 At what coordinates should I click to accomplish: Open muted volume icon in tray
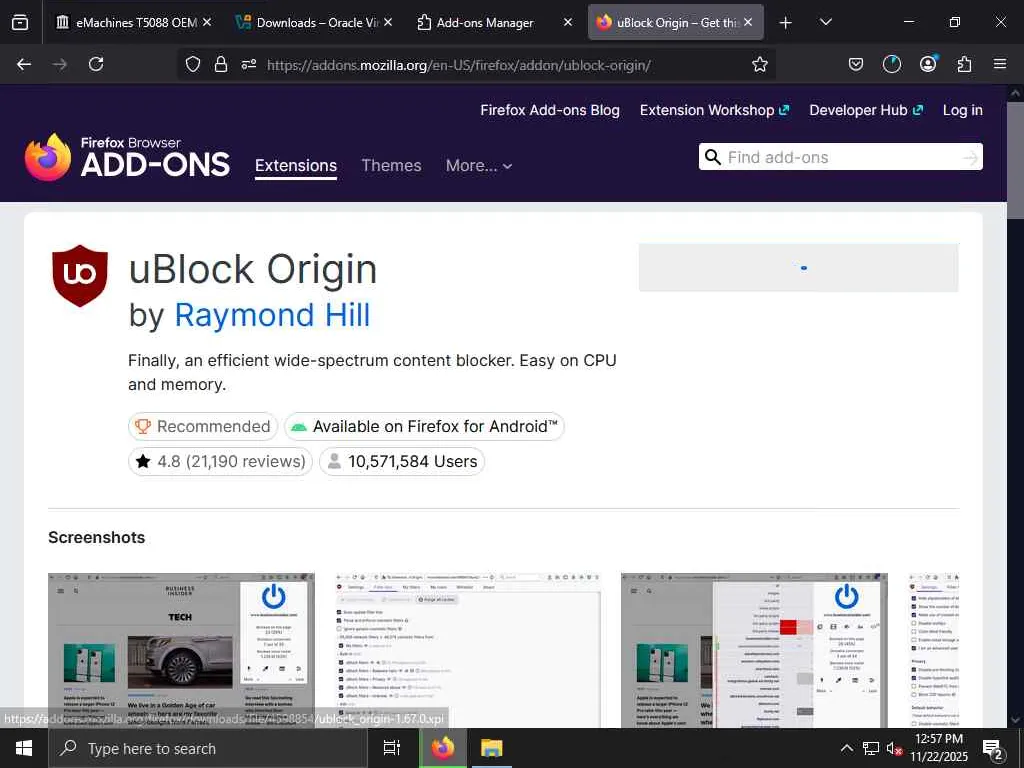[x=894, y=748]
